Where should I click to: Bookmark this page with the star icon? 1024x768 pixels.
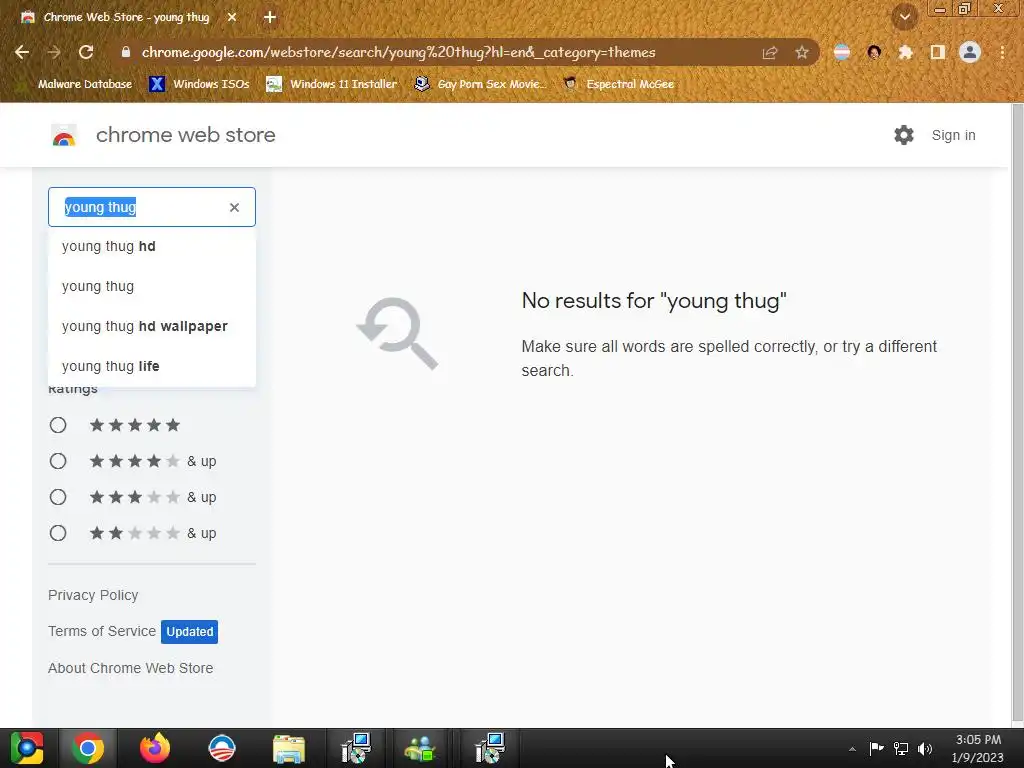802,52
